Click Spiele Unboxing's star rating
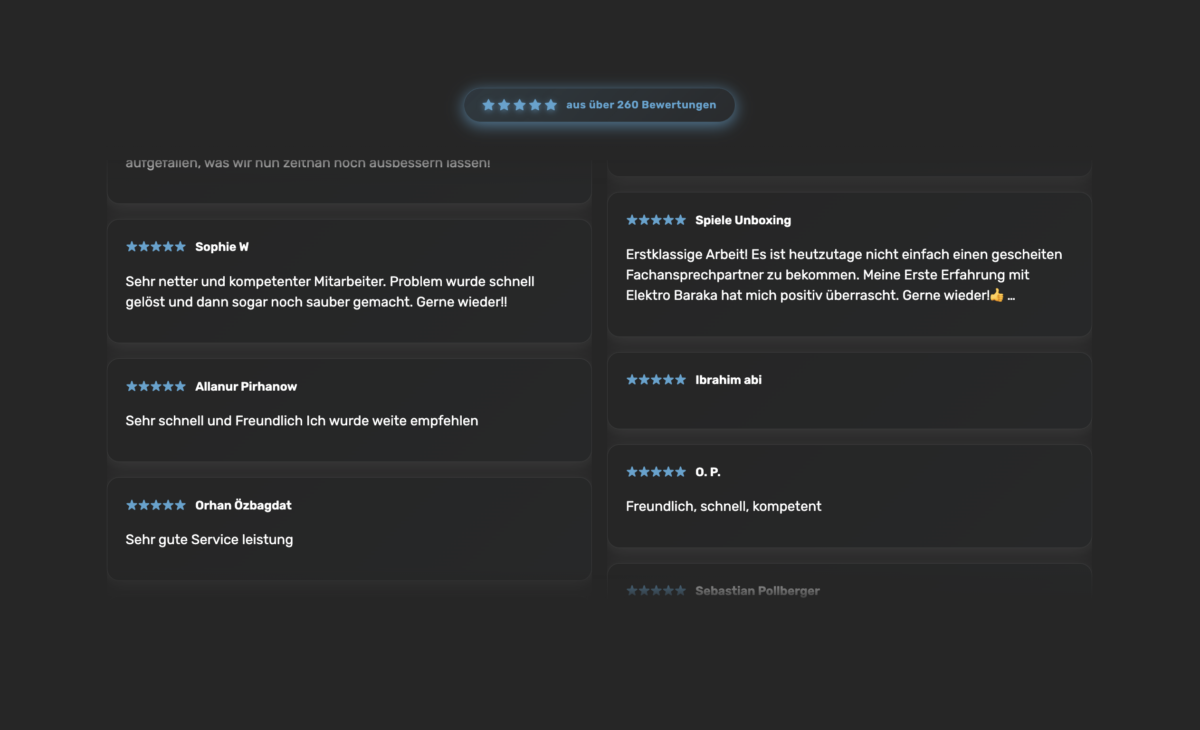This screenshot has height=730, width=1200. (656, 220)
